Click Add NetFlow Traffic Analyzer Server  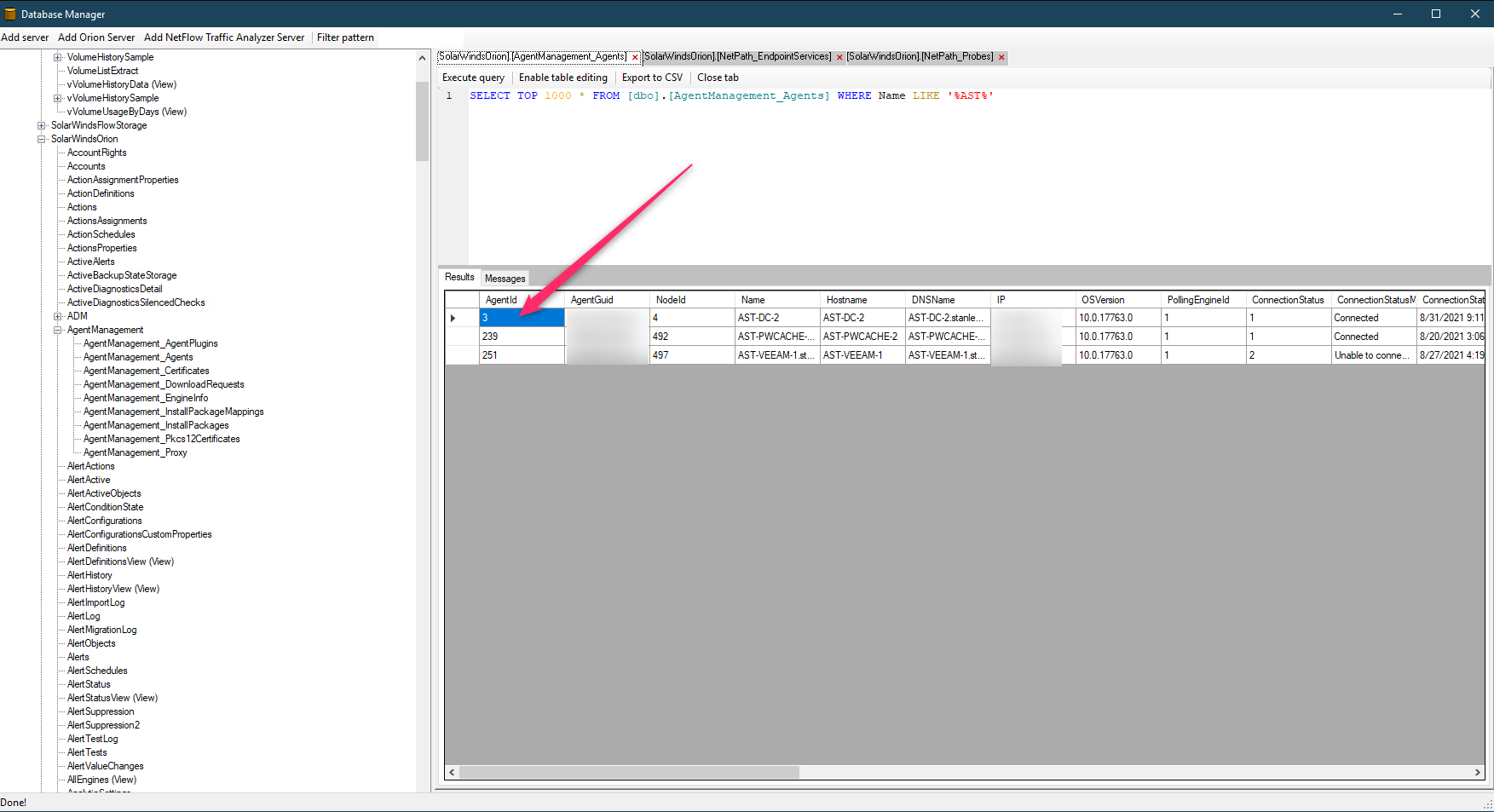[x=224, y=37]
